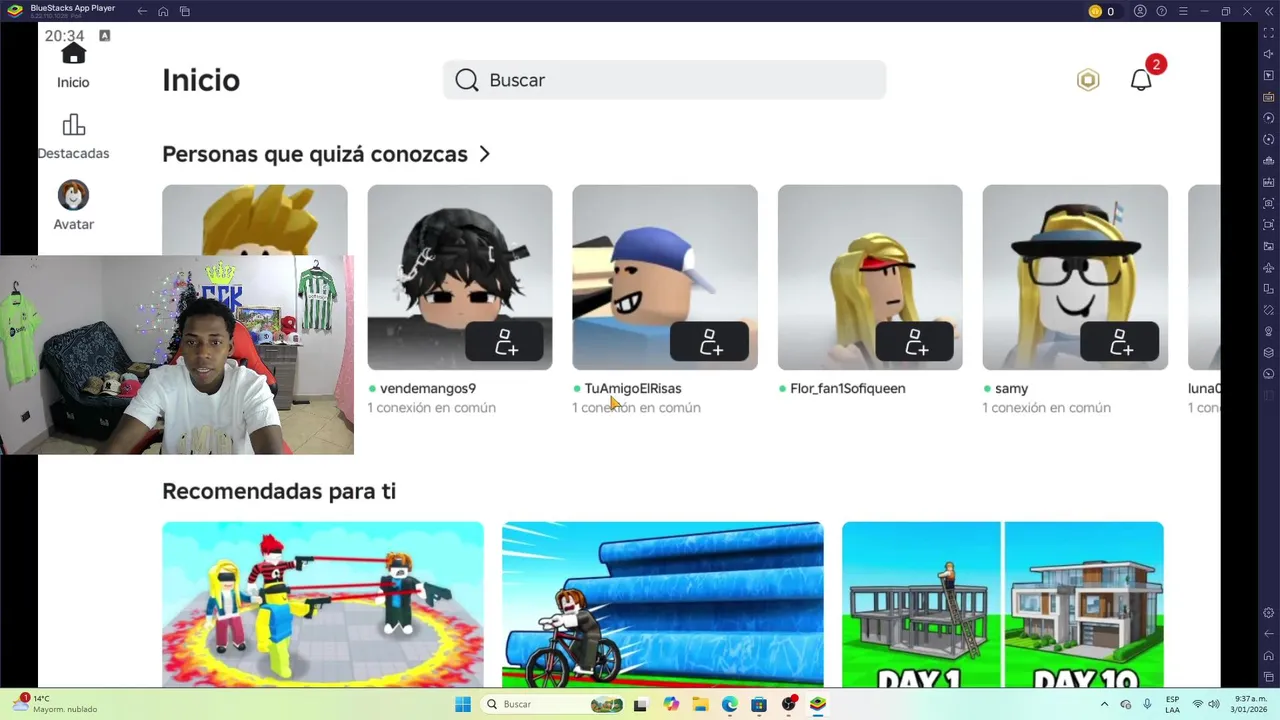Click '1 conexión en común' under vendemangos9
This screenshot has height=720, width=1280.
(x=431, y=408)
